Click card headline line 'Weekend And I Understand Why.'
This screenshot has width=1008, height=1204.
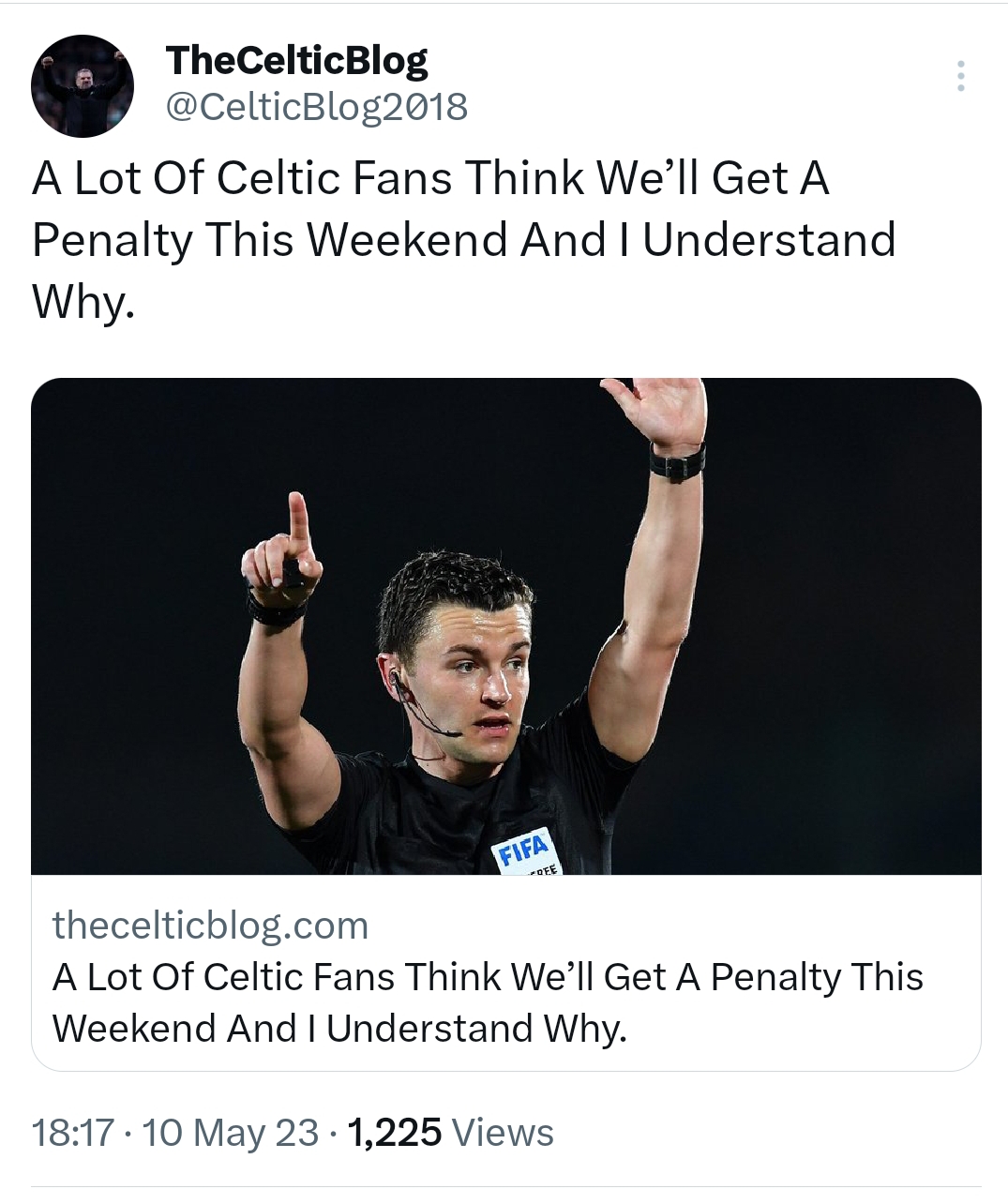point(339,1029)
